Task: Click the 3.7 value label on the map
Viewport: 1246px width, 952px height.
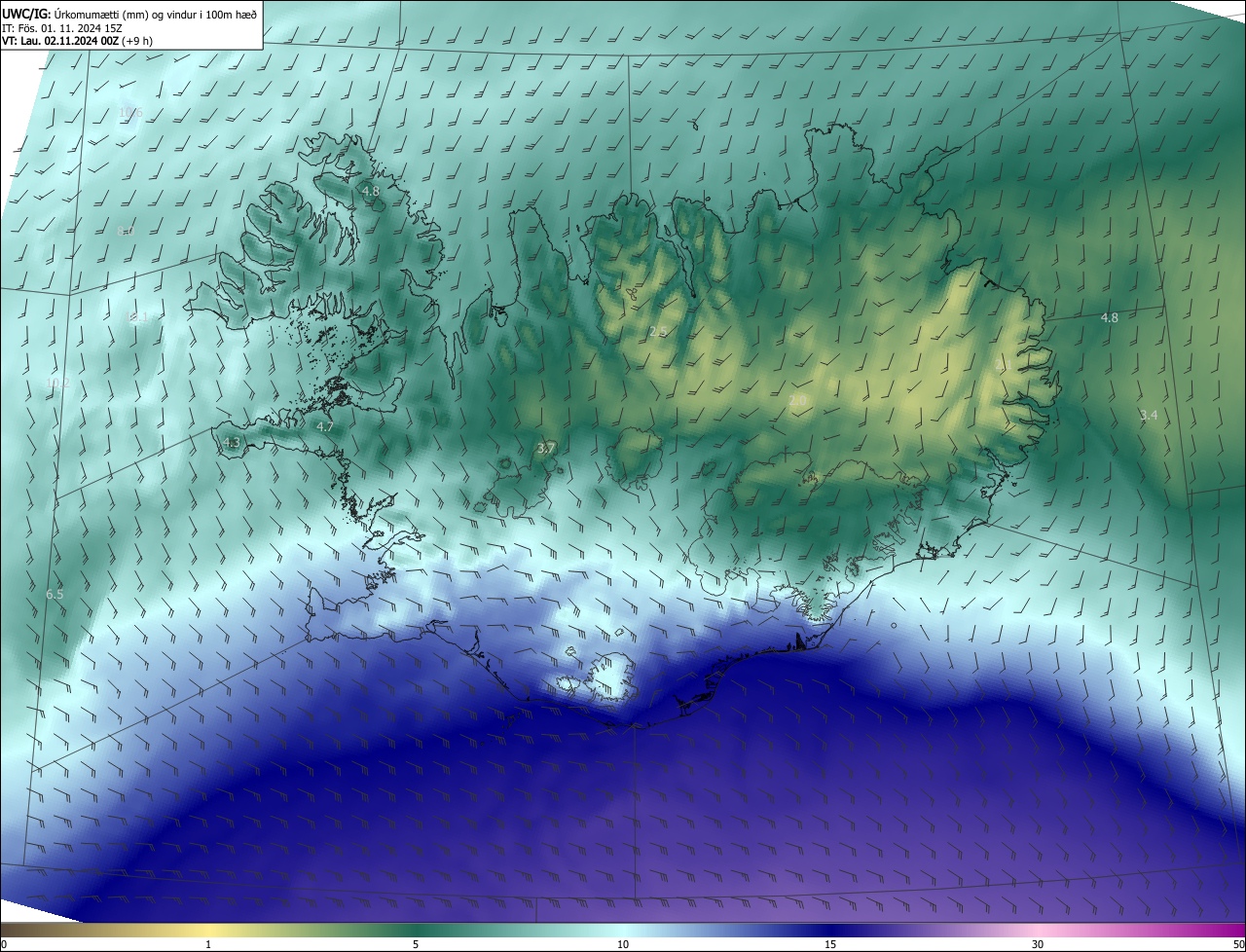Action: point(545,448)
